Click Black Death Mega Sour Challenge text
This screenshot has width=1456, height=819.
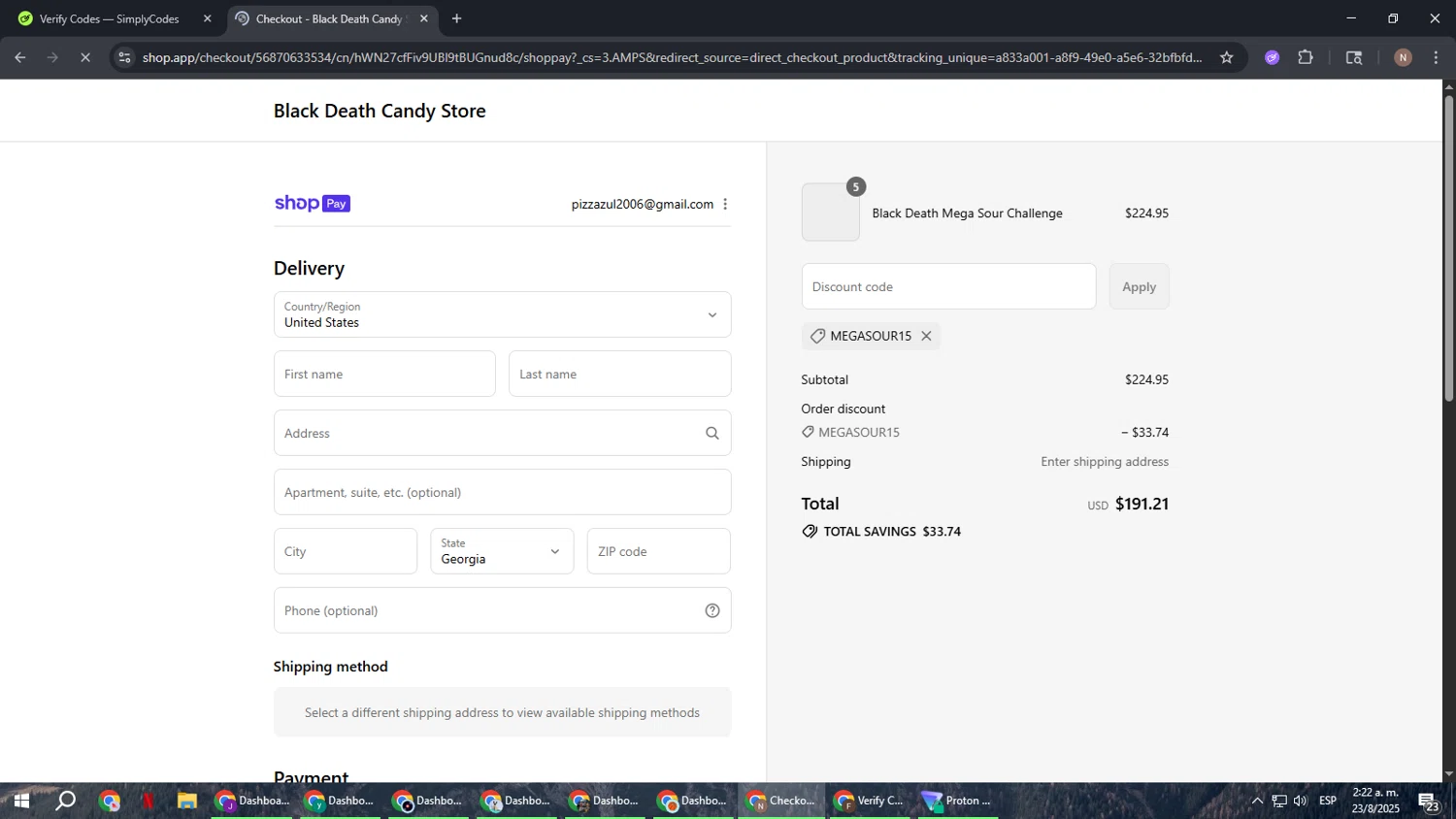(x=967, y=213)
